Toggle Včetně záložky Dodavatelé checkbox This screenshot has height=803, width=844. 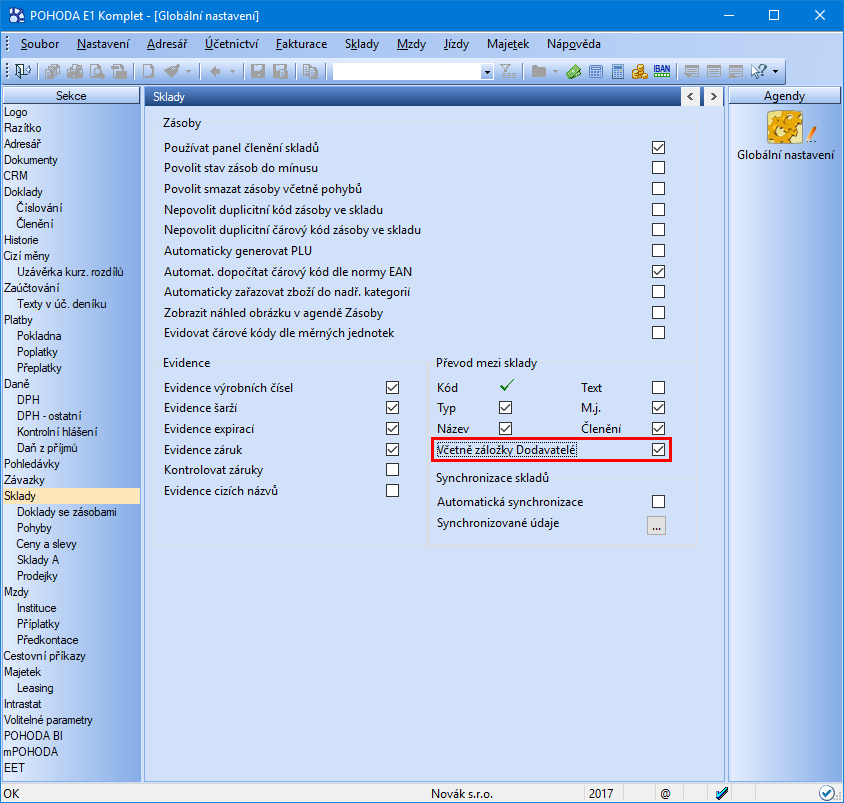pyautogui.click(x=658, y=449)
